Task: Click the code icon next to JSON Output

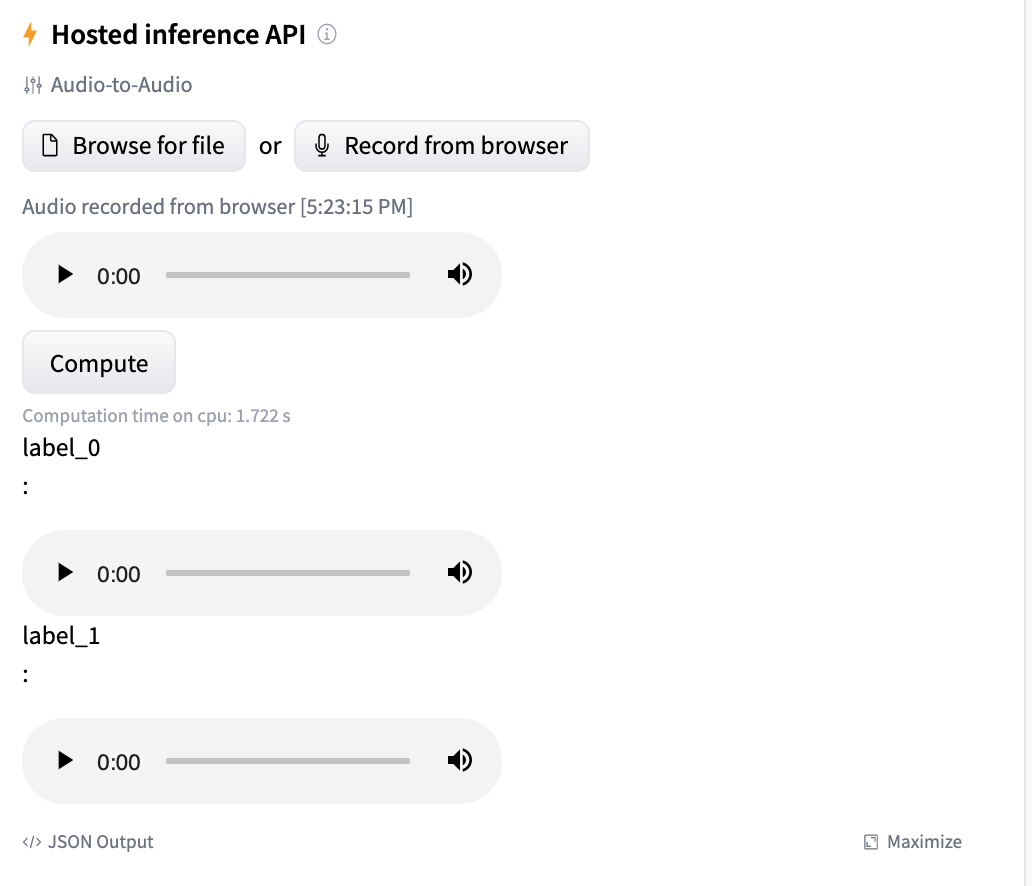Action: pyautogui.click(x=33, y=841)
